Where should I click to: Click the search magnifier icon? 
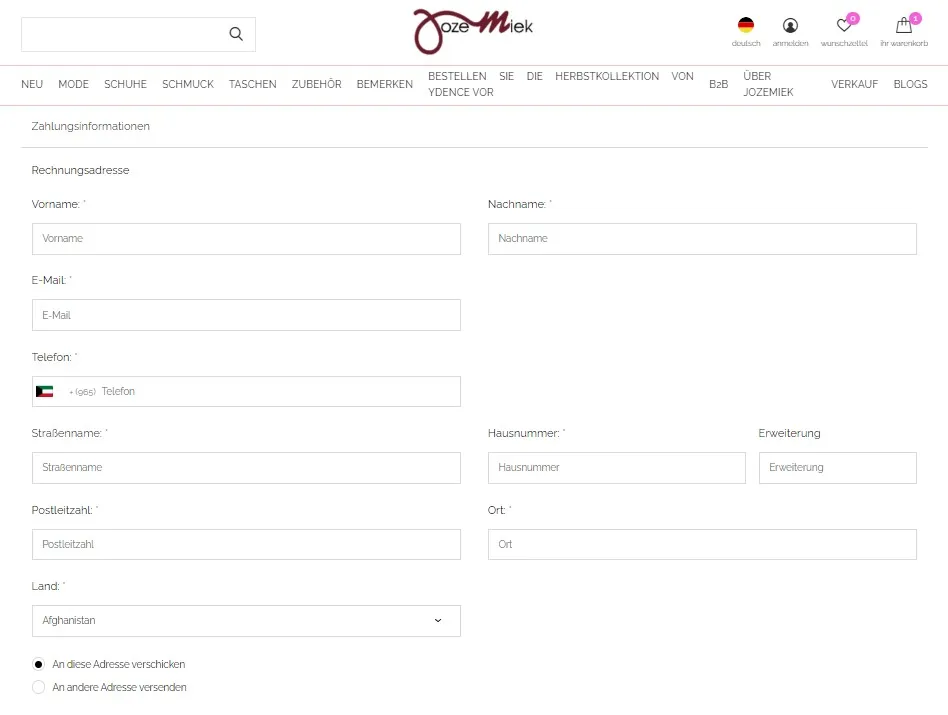[x=236, y=34]
